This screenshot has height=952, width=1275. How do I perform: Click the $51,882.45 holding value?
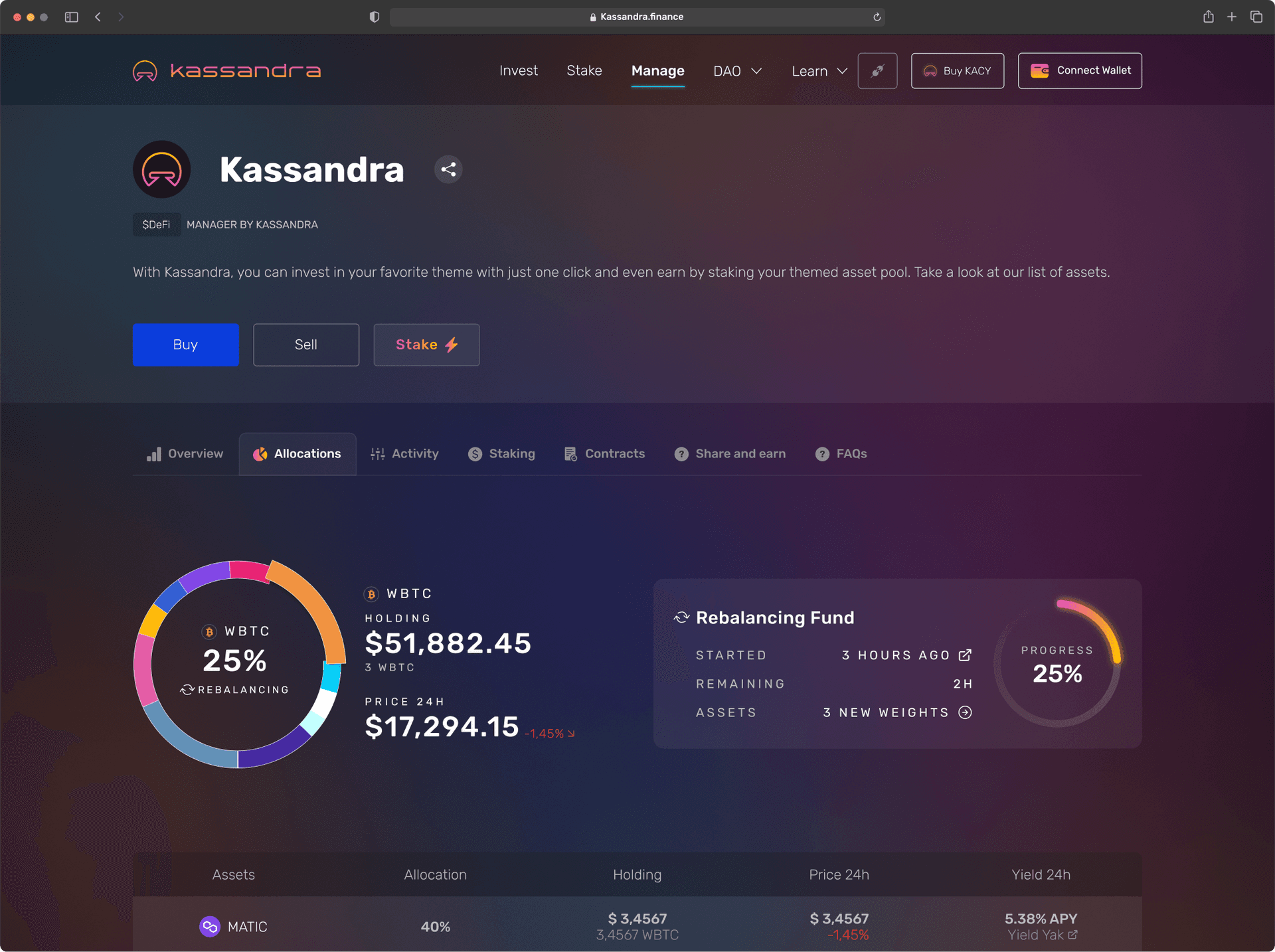448,643
